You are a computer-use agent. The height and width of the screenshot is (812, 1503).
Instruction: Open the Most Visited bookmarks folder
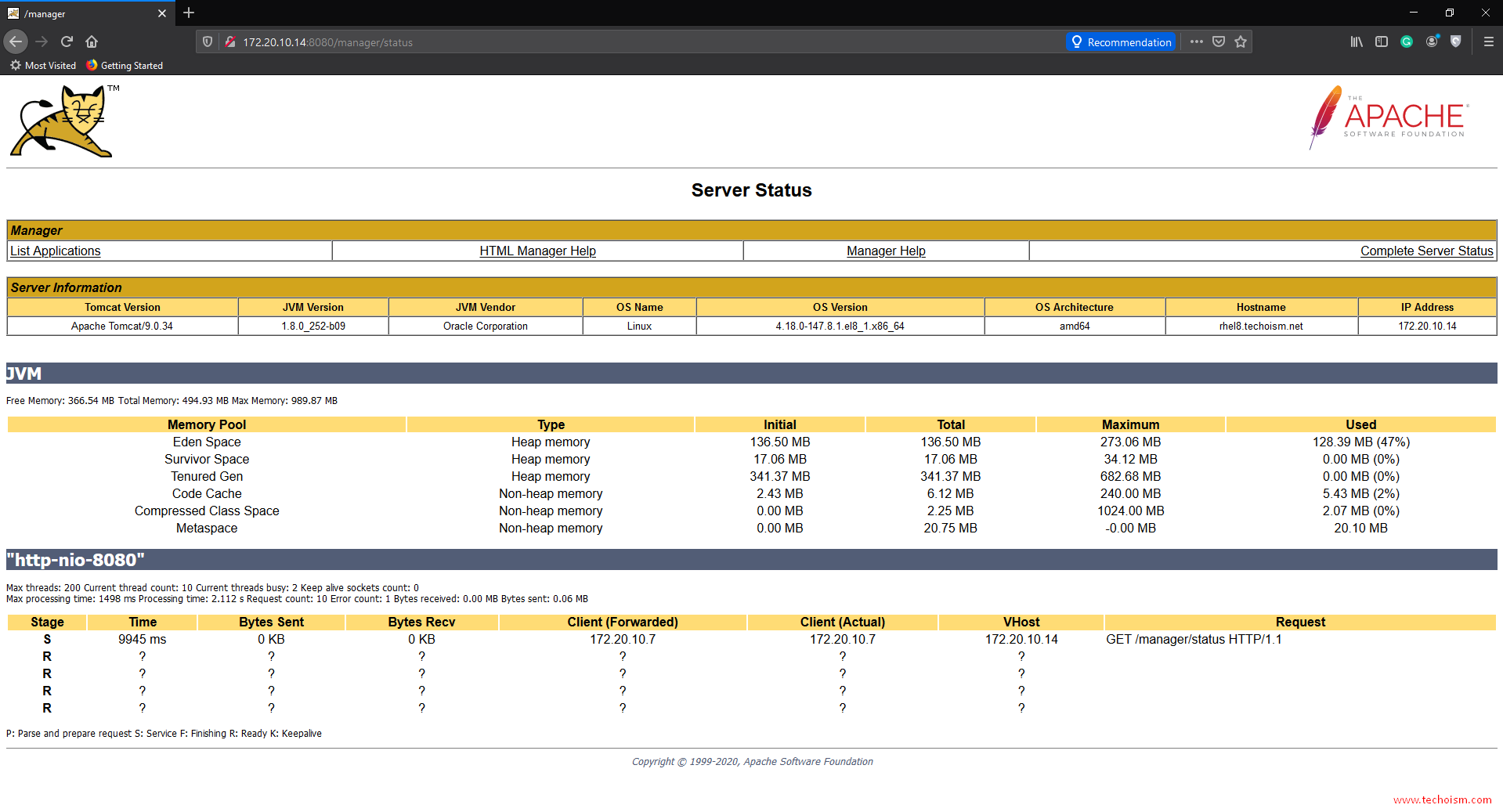[x=43, y=66]
